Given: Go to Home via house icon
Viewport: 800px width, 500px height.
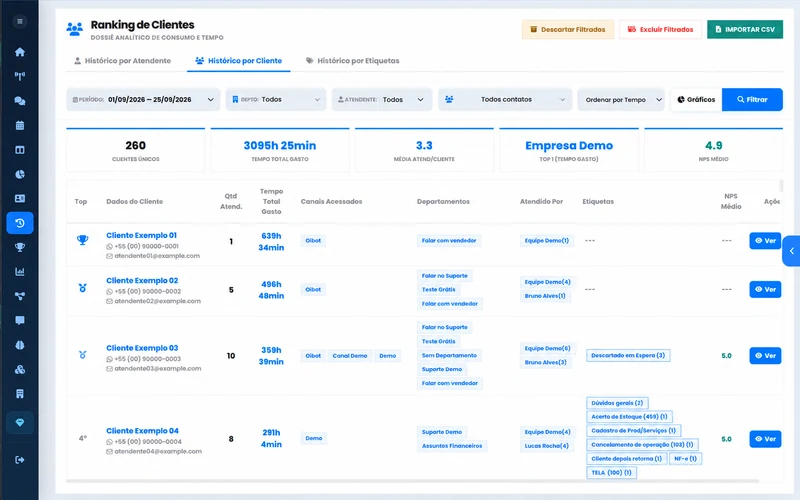Looking at the screenshot, I should tap(20, 52).
